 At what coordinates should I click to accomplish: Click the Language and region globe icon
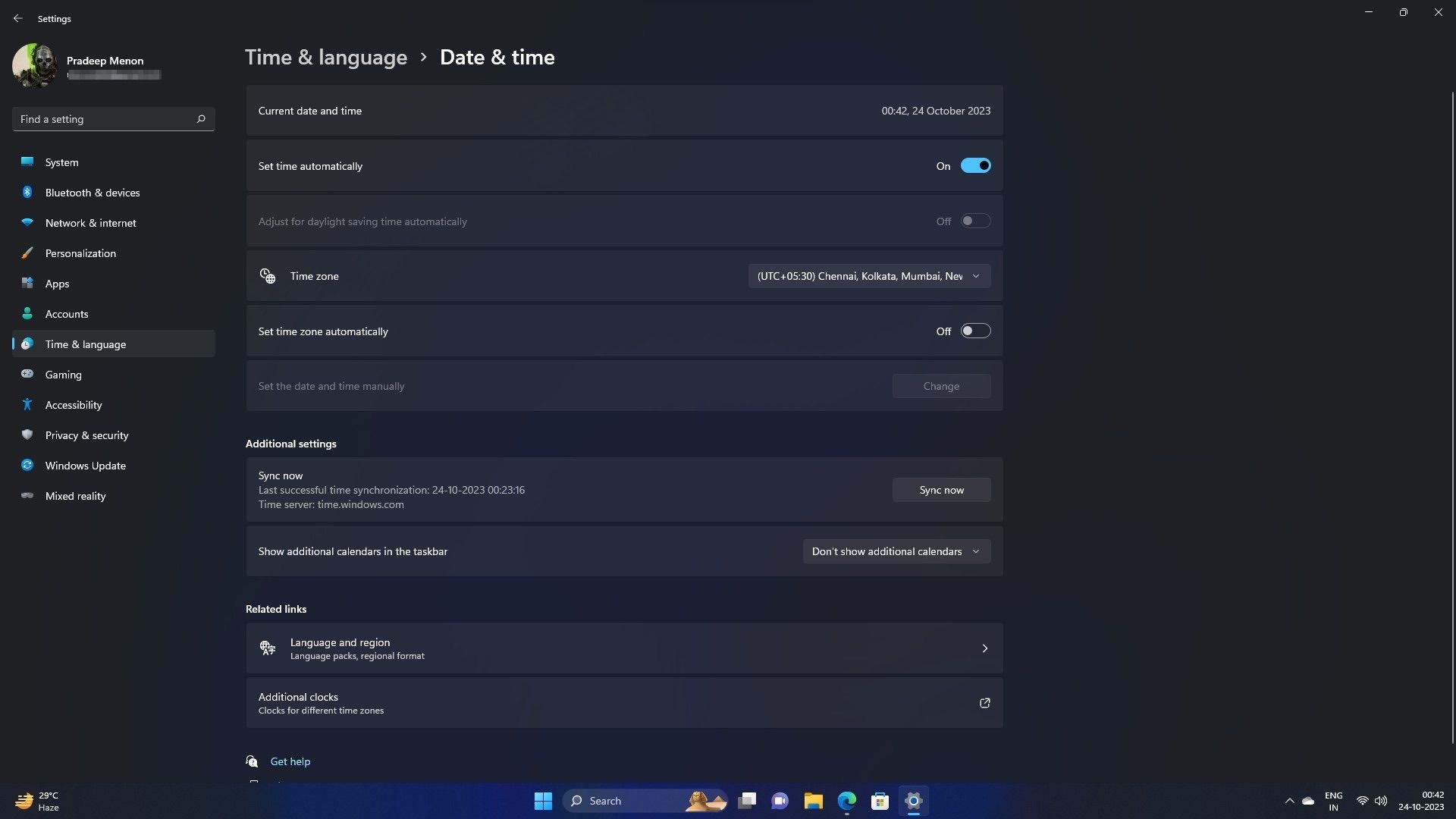click(267, 648)
